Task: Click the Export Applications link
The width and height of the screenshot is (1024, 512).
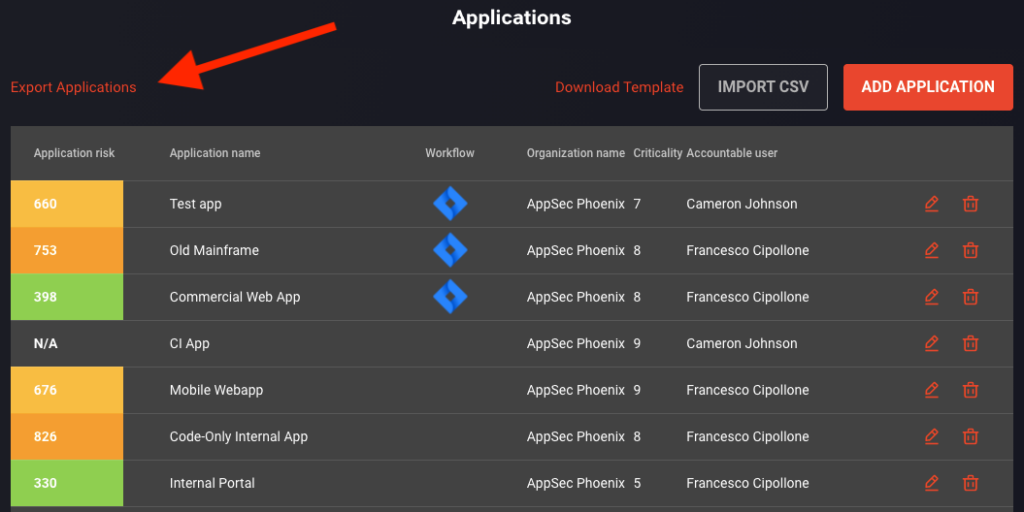Action: pos(73,87)
